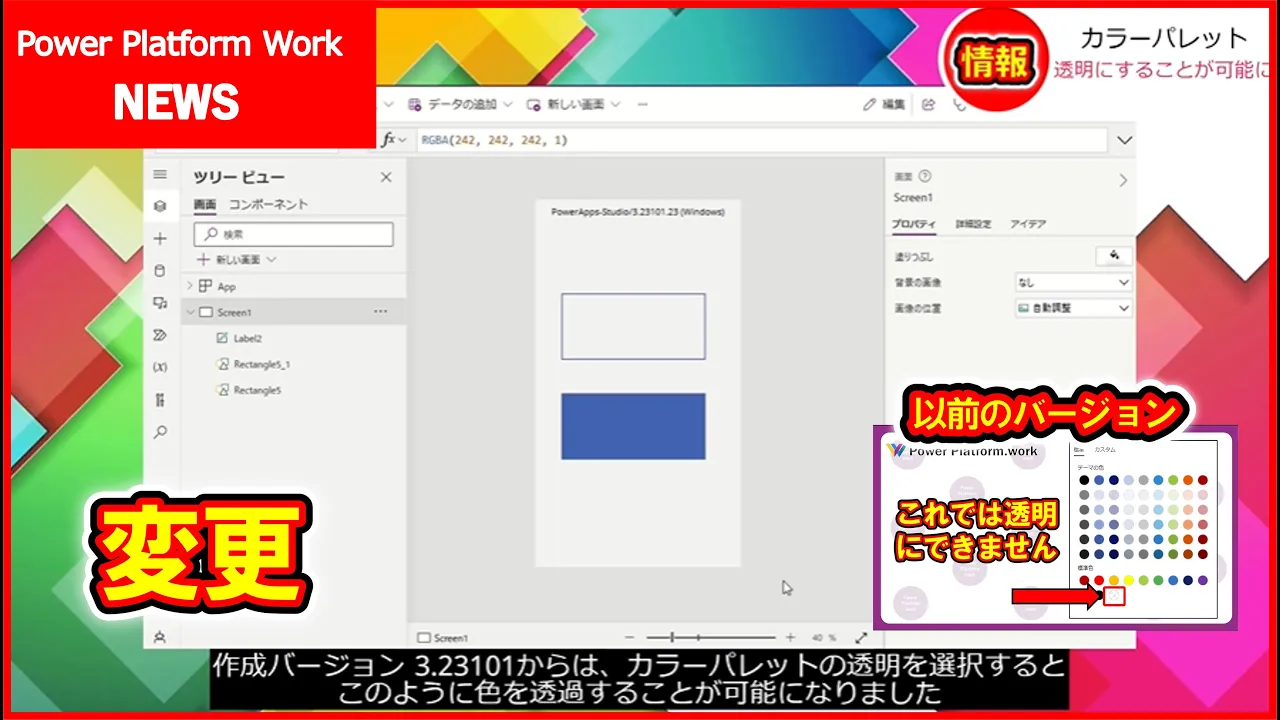This screenshot has height=720, width=1280.
Task: Select the App item in the tree
Action: point(226,286)
